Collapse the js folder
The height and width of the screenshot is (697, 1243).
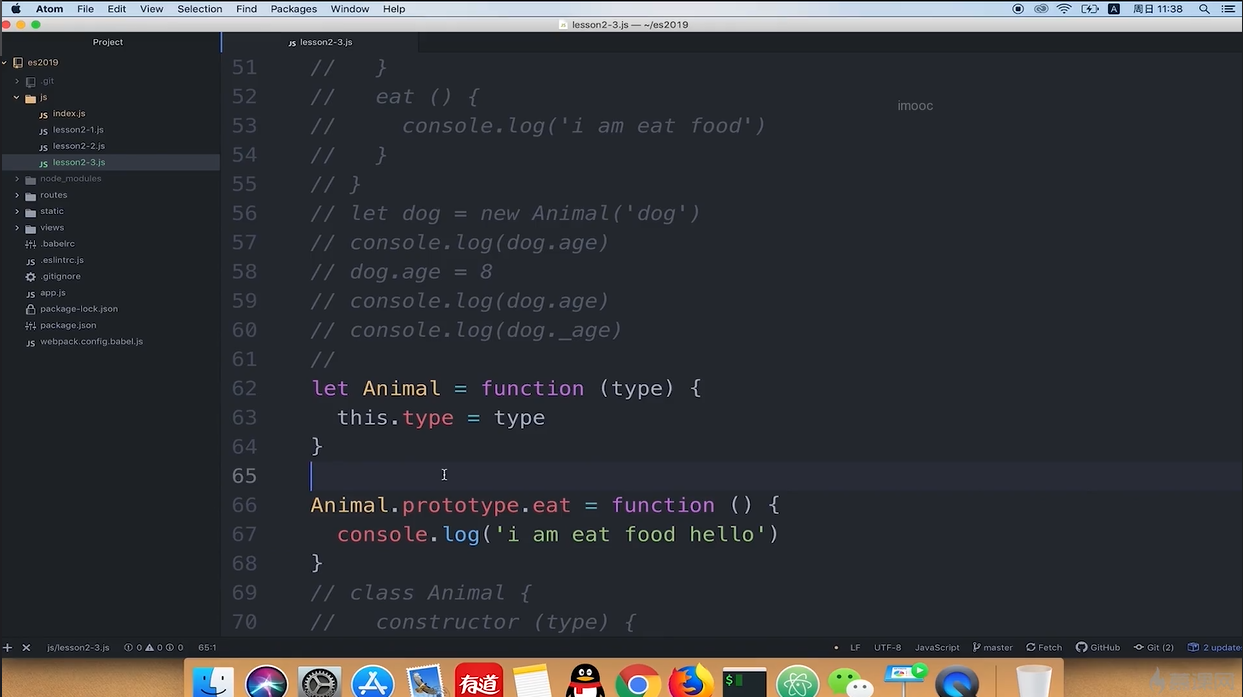pyautogui.click(x=17, y=98)
